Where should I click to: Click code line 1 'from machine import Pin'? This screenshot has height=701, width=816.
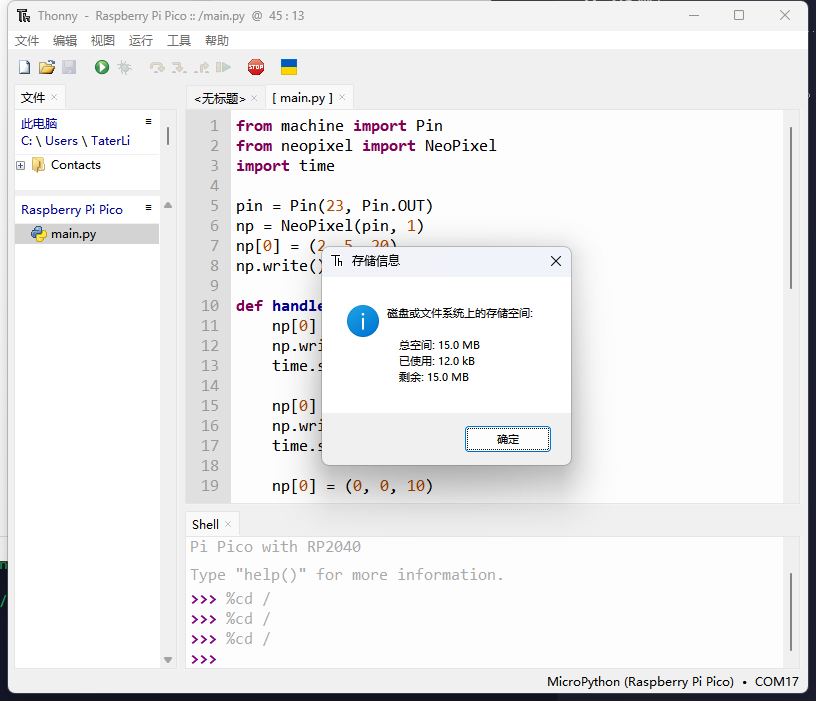click(x=339, y=126)
